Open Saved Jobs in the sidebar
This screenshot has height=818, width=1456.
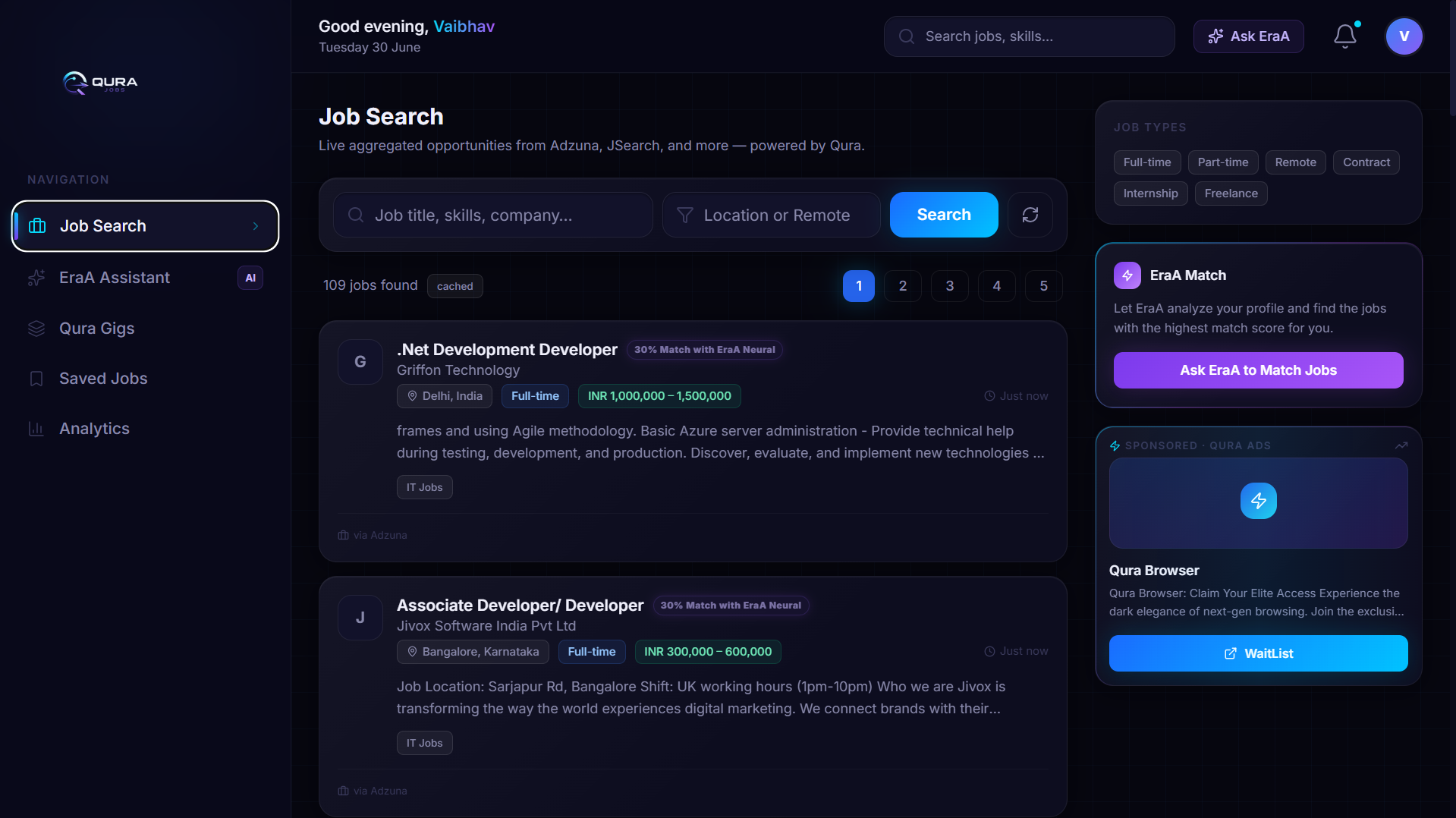145,379
